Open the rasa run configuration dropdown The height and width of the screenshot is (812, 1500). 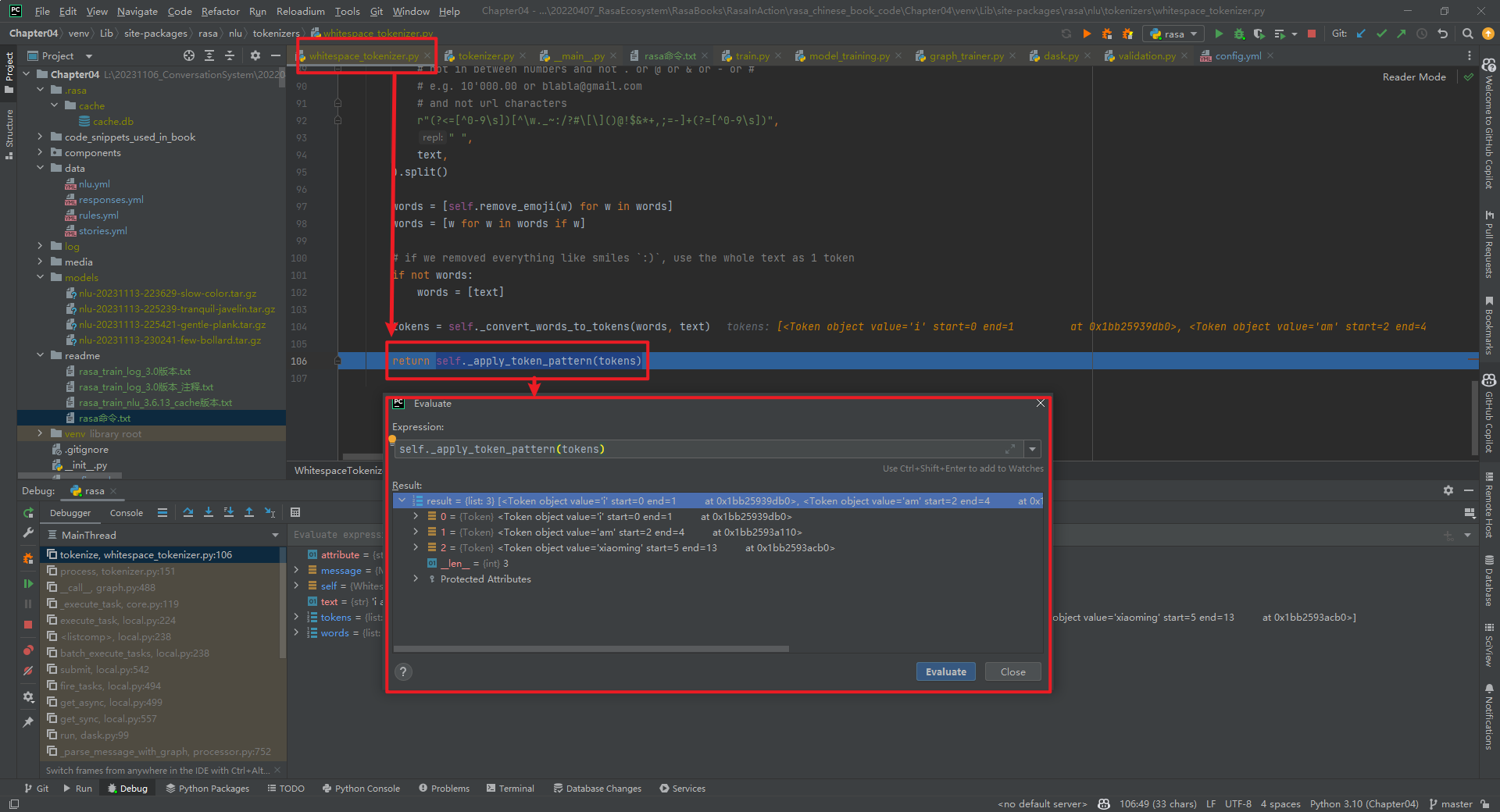coord(1173,34)
